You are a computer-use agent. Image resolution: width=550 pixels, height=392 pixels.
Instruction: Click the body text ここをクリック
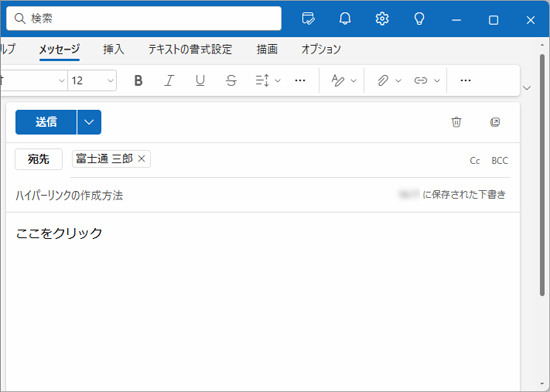(59, 233)
